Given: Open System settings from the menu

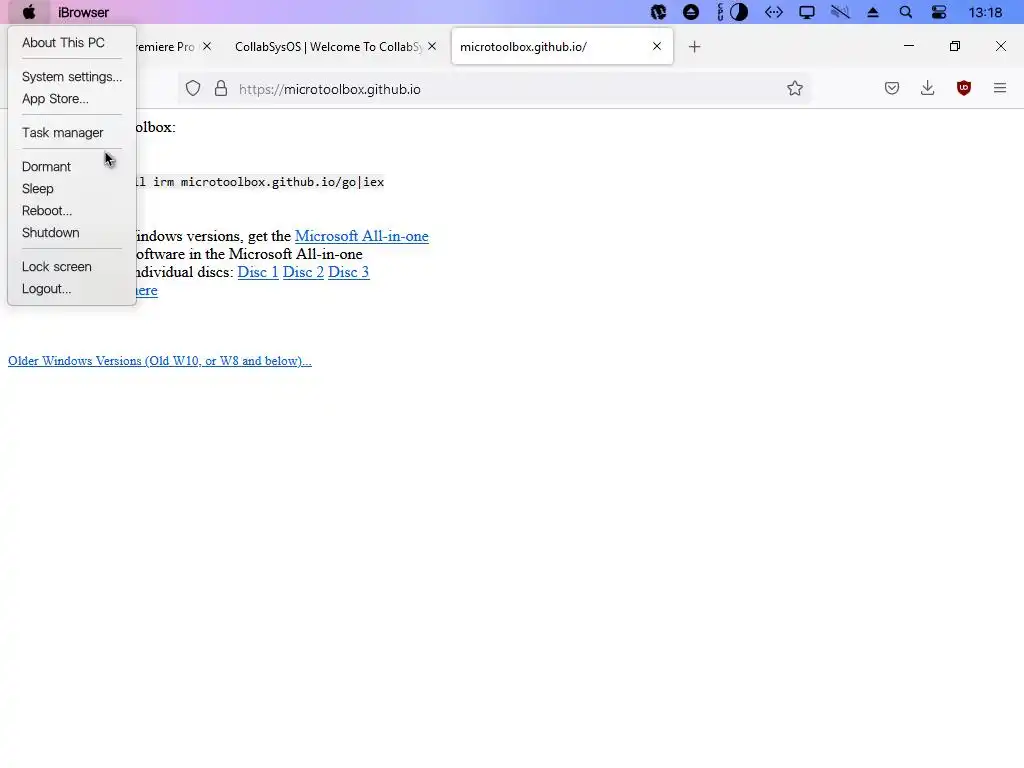Looking at the screenshot, I should 72,76.
